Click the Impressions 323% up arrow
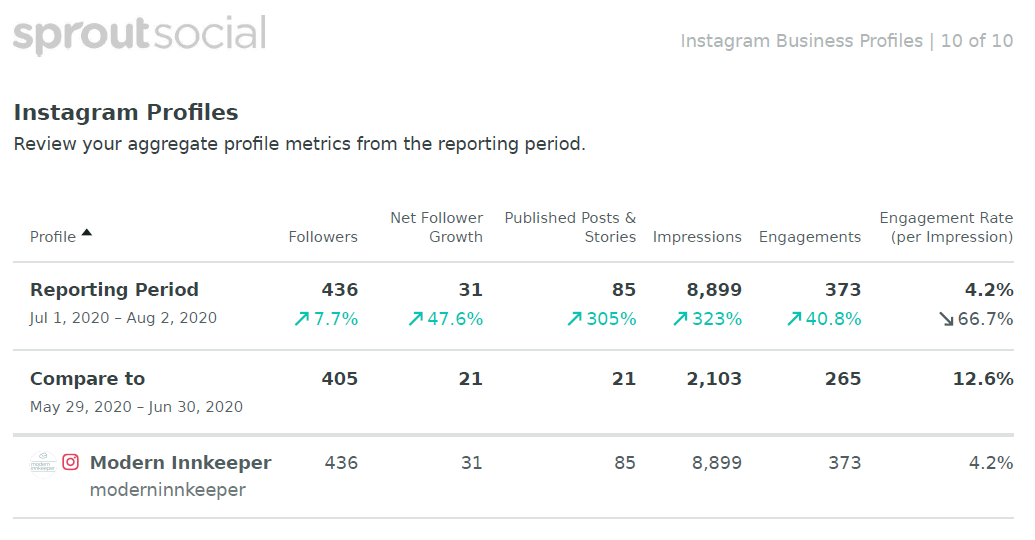This screenshot has height=540, width=1035. [680, 320]
